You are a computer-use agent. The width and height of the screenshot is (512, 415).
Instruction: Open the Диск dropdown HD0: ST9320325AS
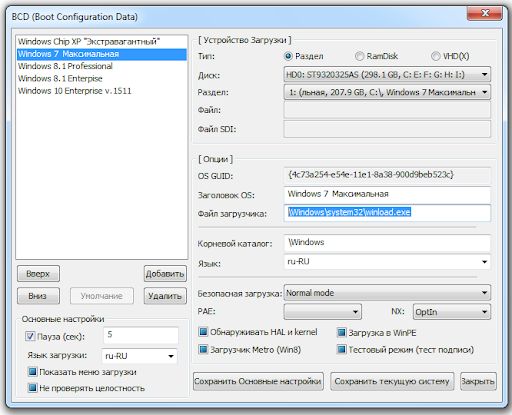tap(387, 74)
